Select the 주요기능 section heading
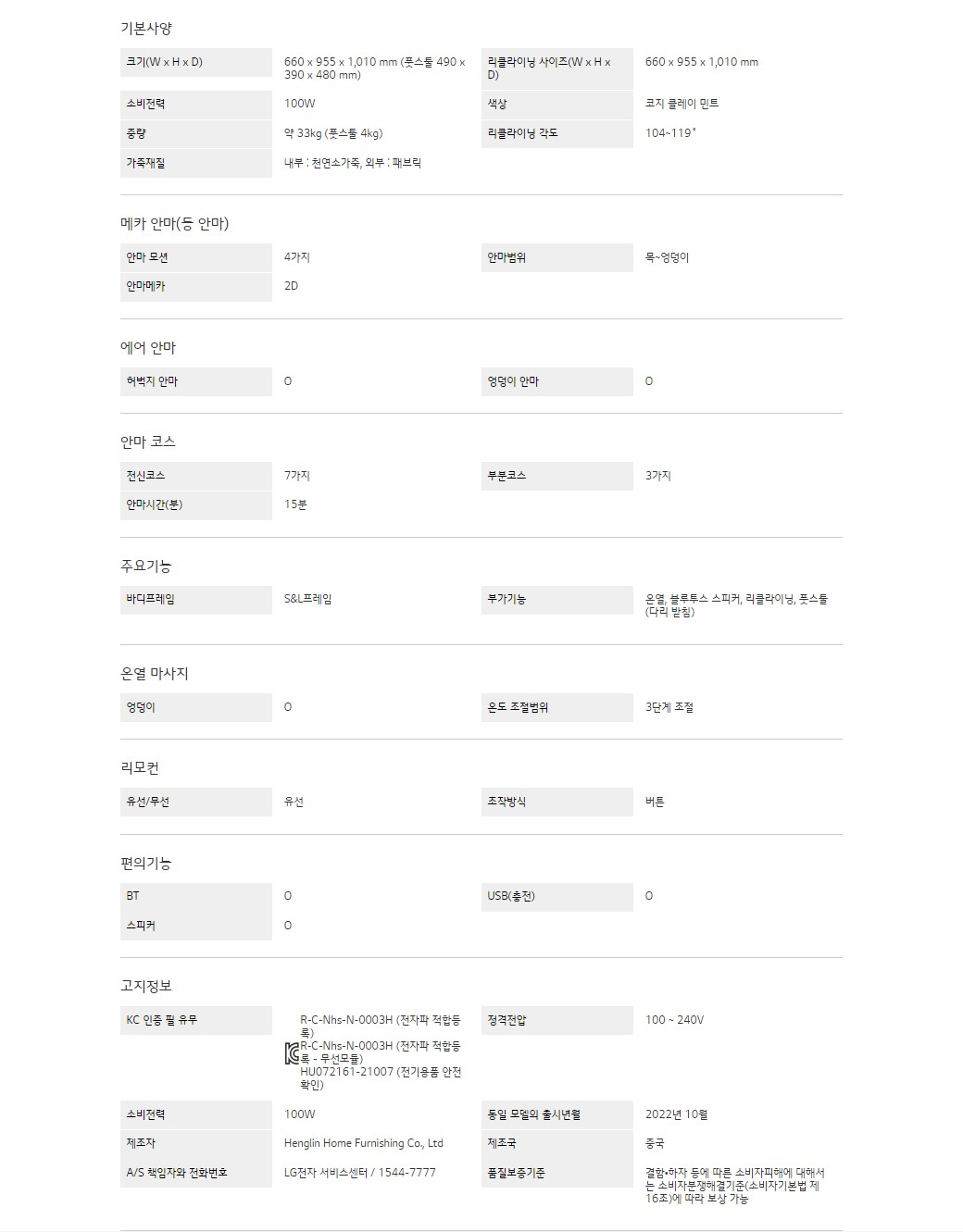This screenshot has width=963, height=1232. pyautogui.click(x=146, y=566)
